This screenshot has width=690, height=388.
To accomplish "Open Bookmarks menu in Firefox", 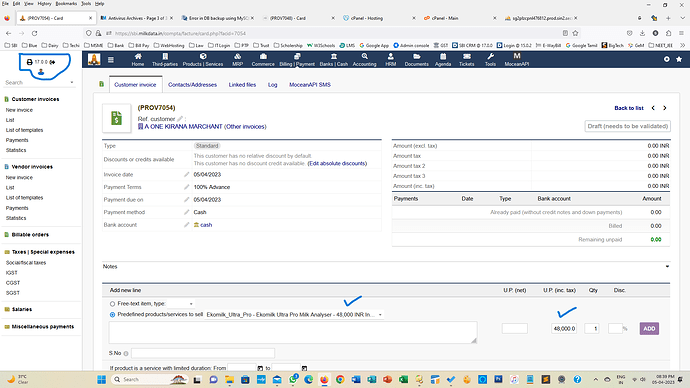I will coord(66,4).
